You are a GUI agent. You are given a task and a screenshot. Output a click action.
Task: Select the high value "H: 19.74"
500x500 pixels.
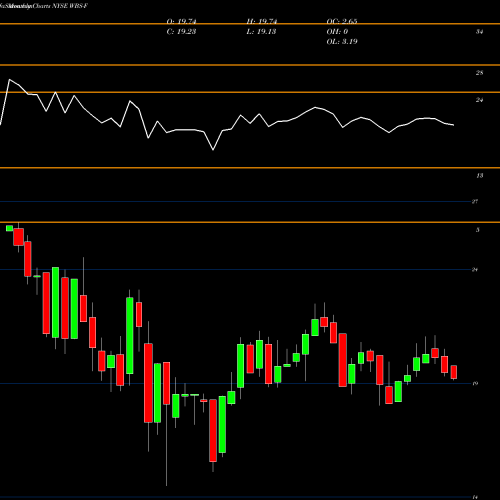262,22
